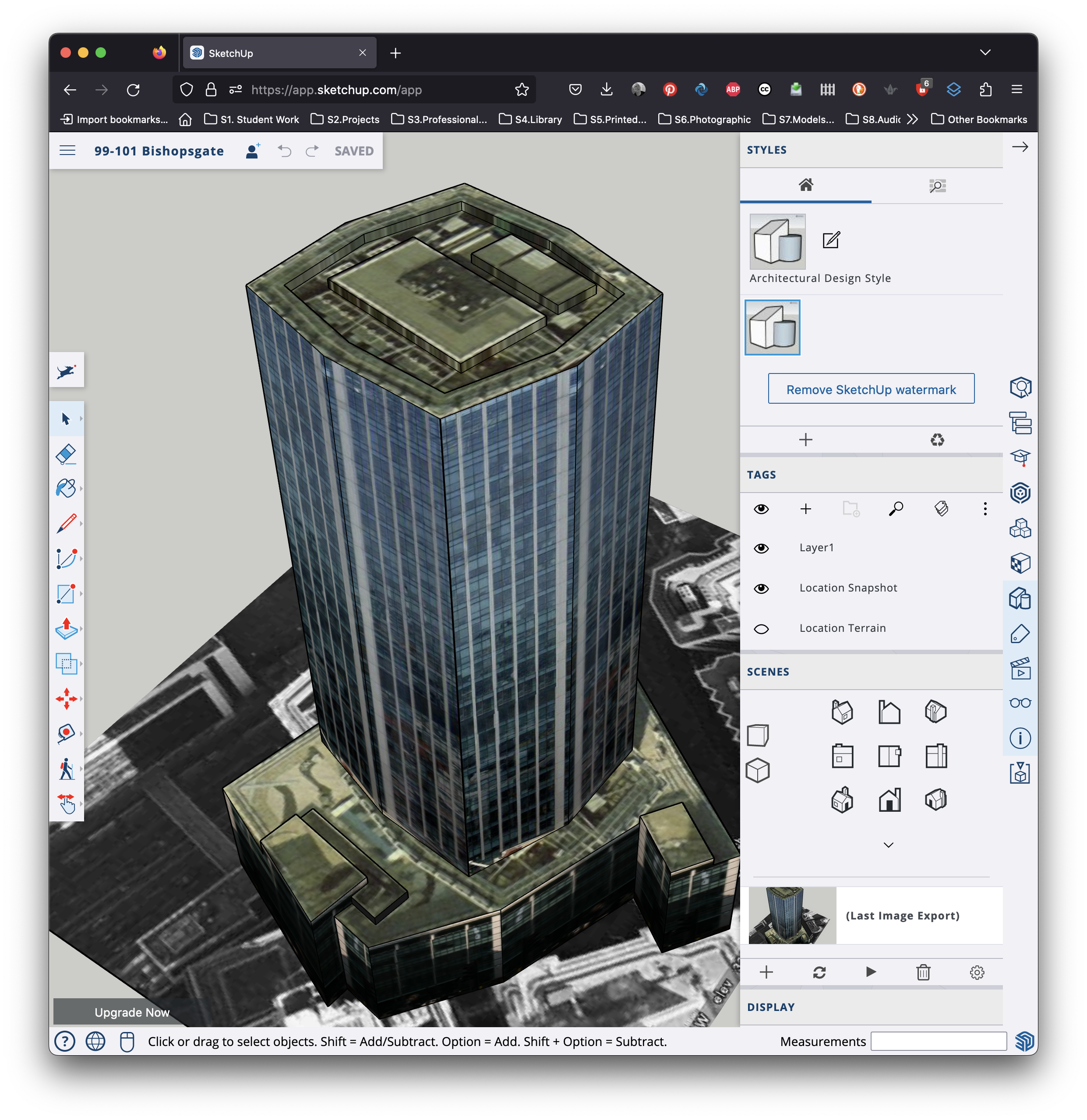Select the Push/Pull tool
The image size is (1087, 1120).
point(66,629)
